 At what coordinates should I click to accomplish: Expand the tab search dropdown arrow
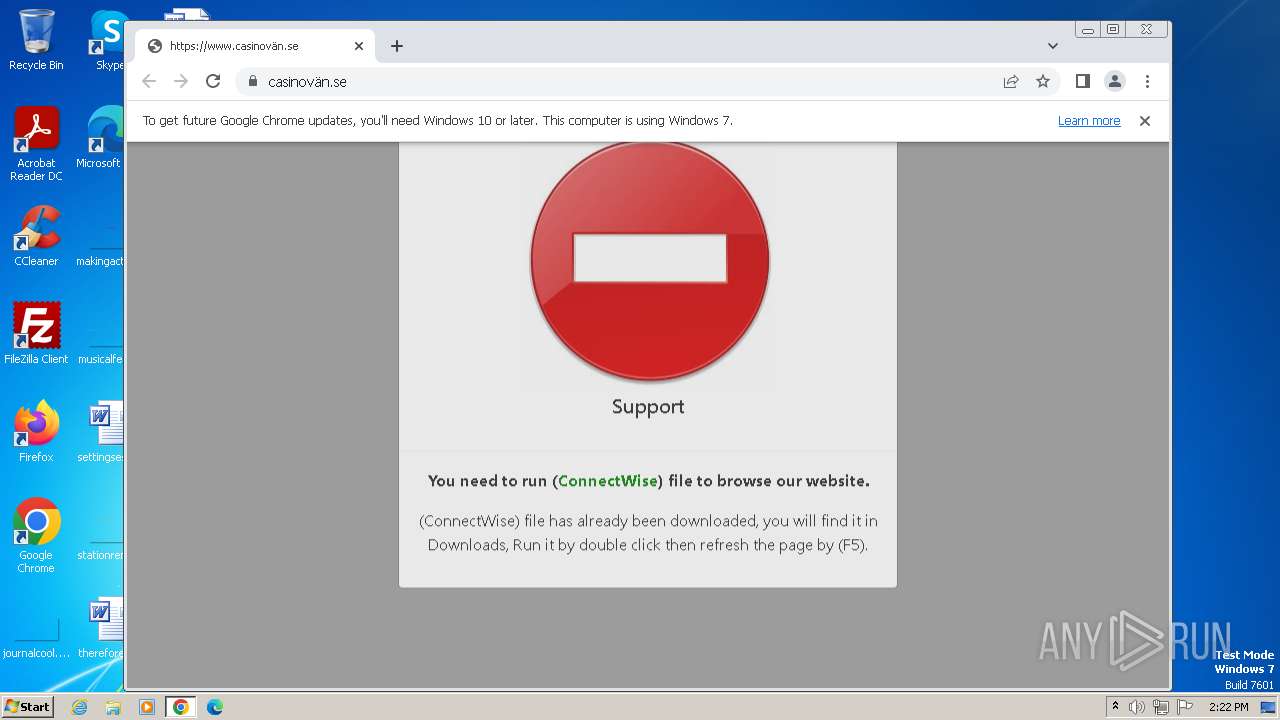pos(1053,46)
